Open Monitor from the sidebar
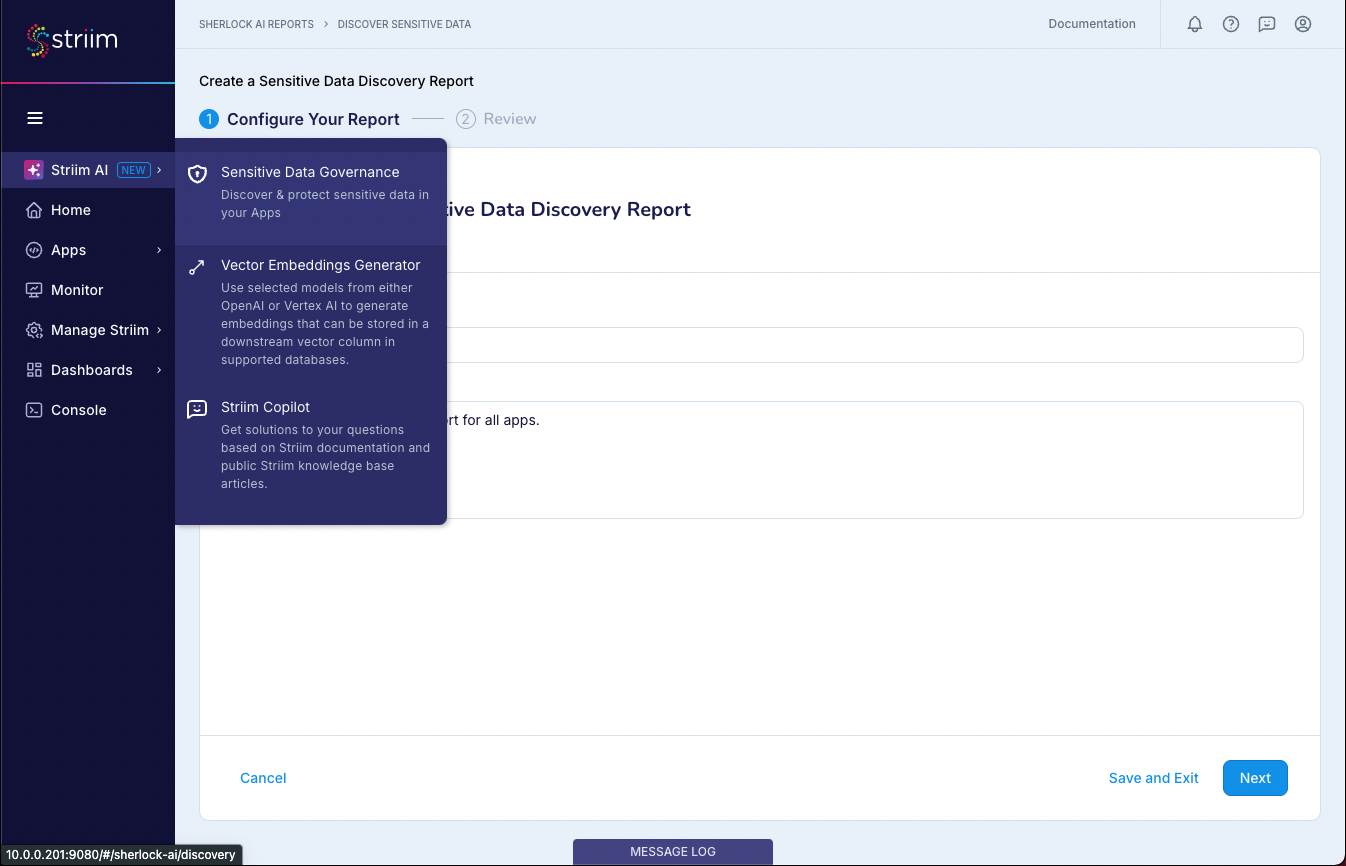This screenshot has width=1346, height=866. (x=77, y=290)
